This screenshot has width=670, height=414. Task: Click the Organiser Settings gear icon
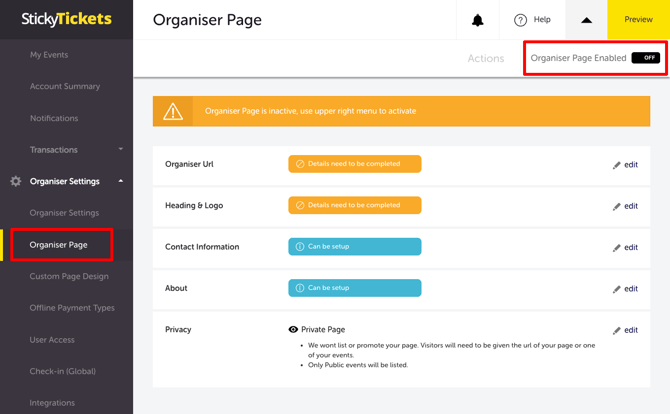(x=16, y=181)
